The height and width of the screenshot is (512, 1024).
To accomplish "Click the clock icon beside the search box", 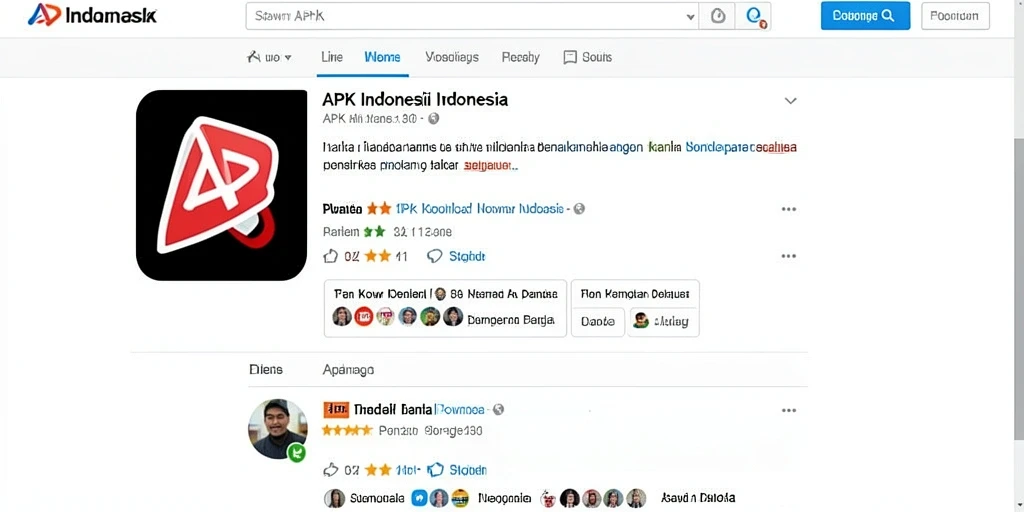I will coord(717,16).
